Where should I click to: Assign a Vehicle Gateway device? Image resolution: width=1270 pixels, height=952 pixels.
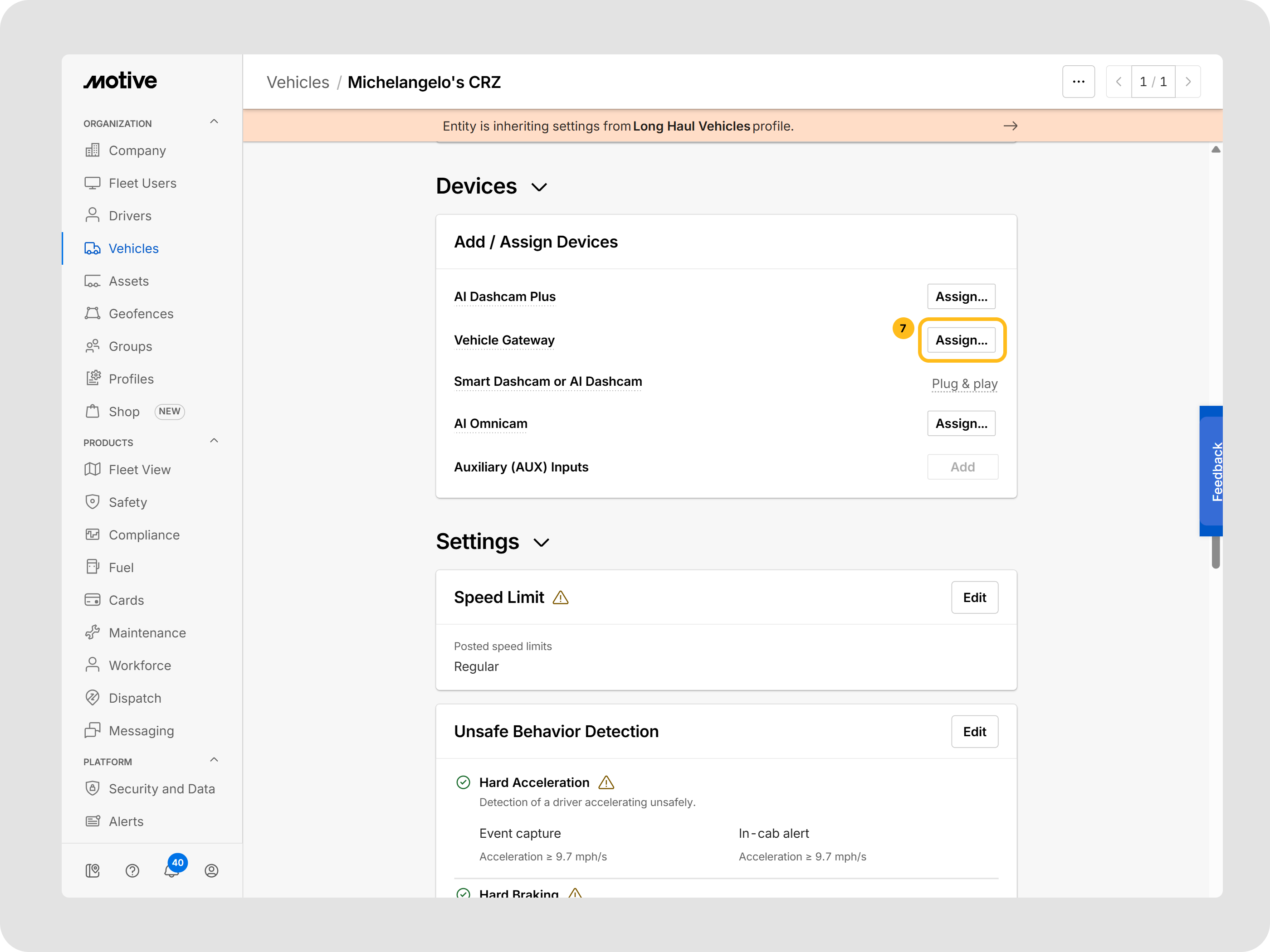(x=961, y=340)
